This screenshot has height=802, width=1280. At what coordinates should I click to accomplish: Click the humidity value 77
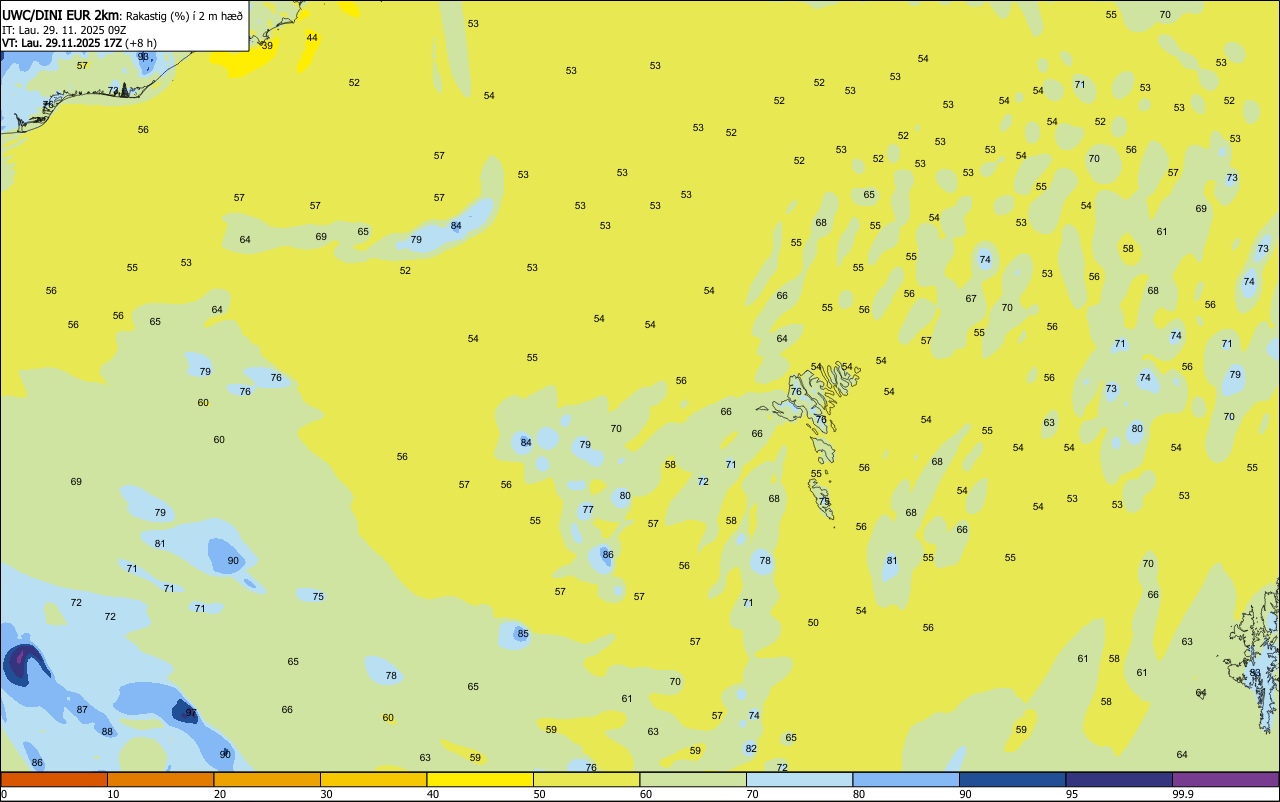(588, 510)
